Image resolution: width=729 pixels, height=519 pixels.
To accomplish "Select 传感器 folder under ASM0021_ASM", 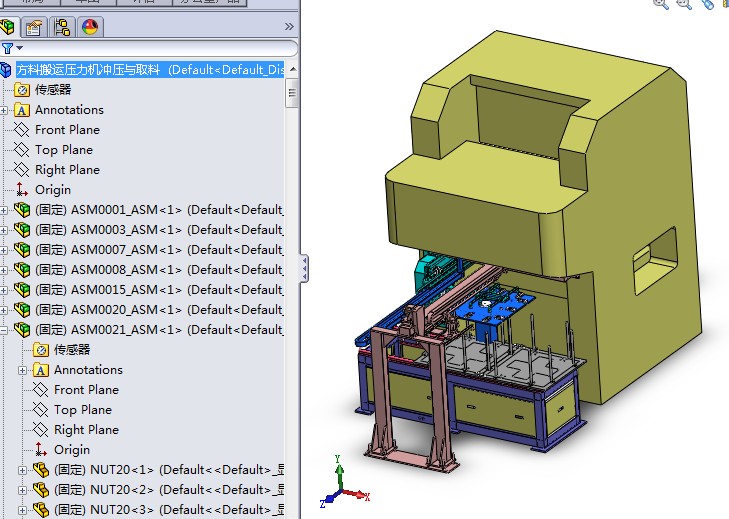I will (x=72, y=349).
